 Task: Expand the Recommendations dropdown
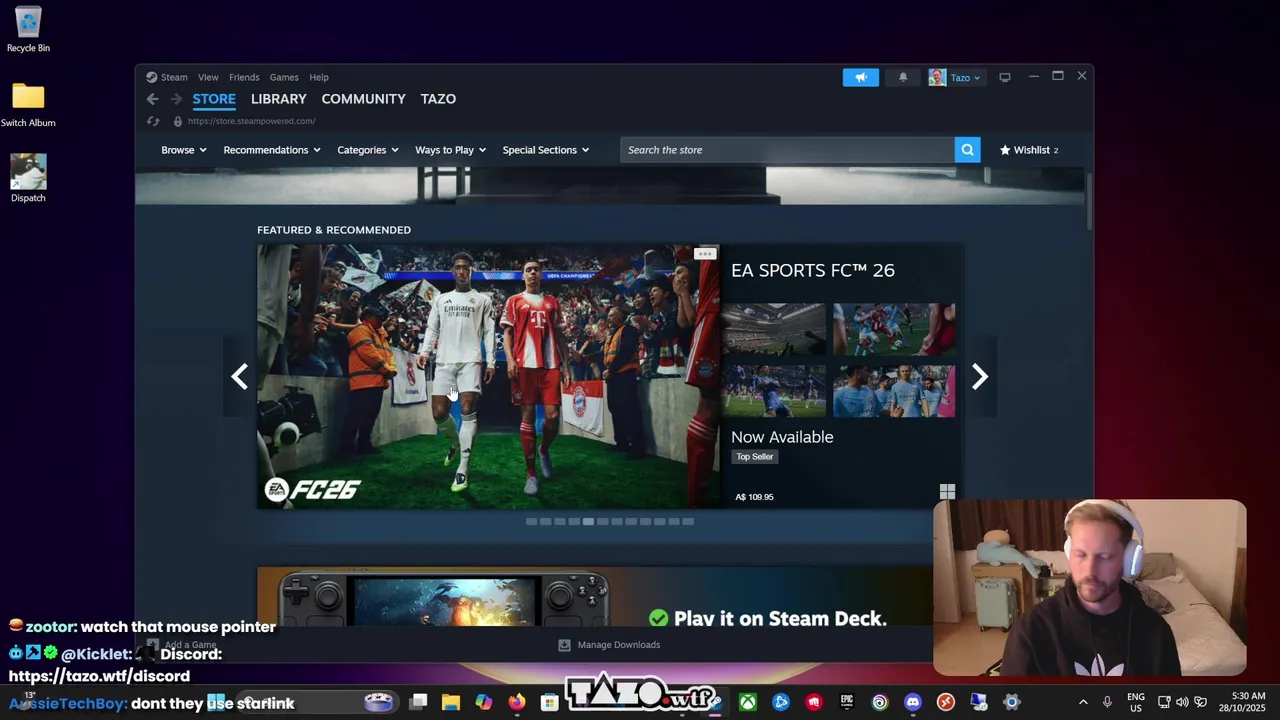[x=272, y=150]
